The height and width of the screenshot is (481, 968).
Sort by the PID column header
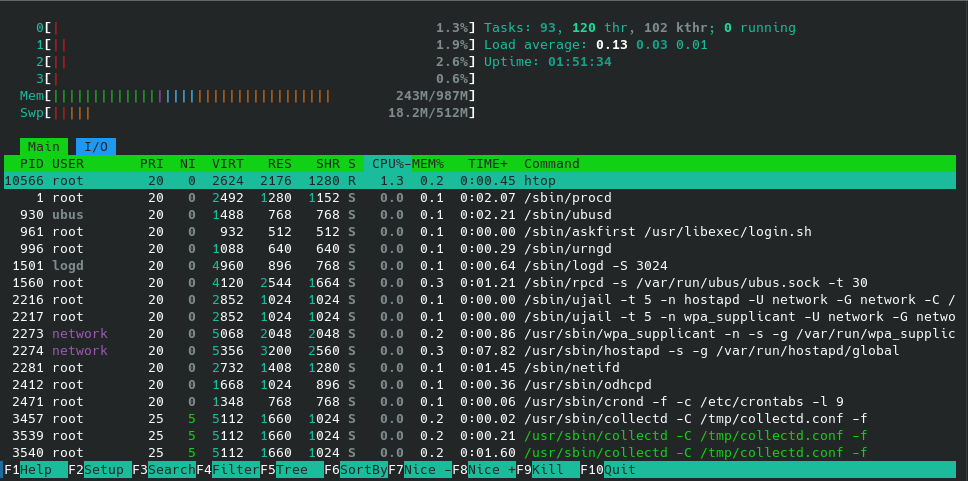click(32, 163)
